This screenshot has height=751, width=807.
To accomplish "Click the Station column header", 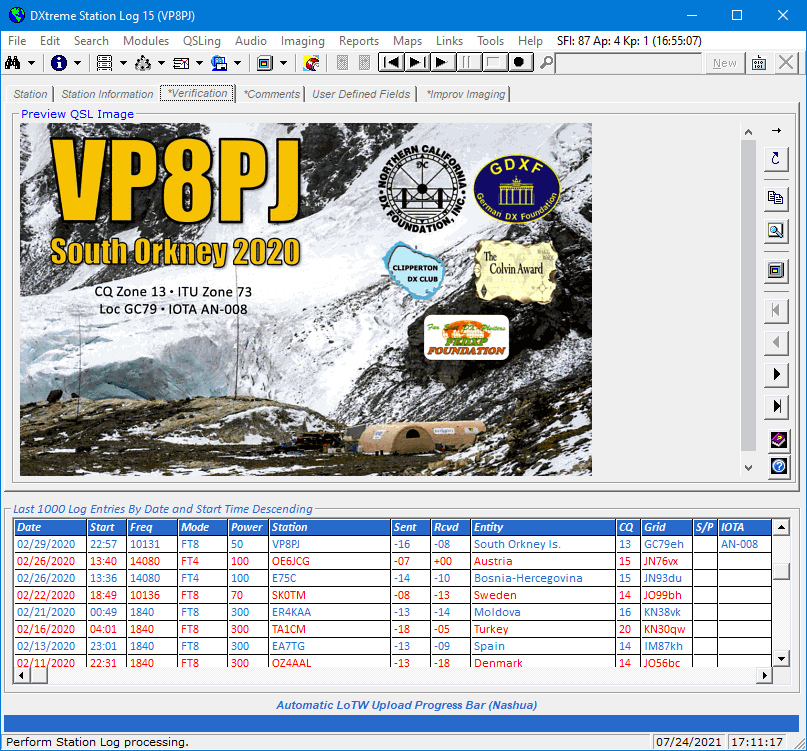I will tap(329, 527).
